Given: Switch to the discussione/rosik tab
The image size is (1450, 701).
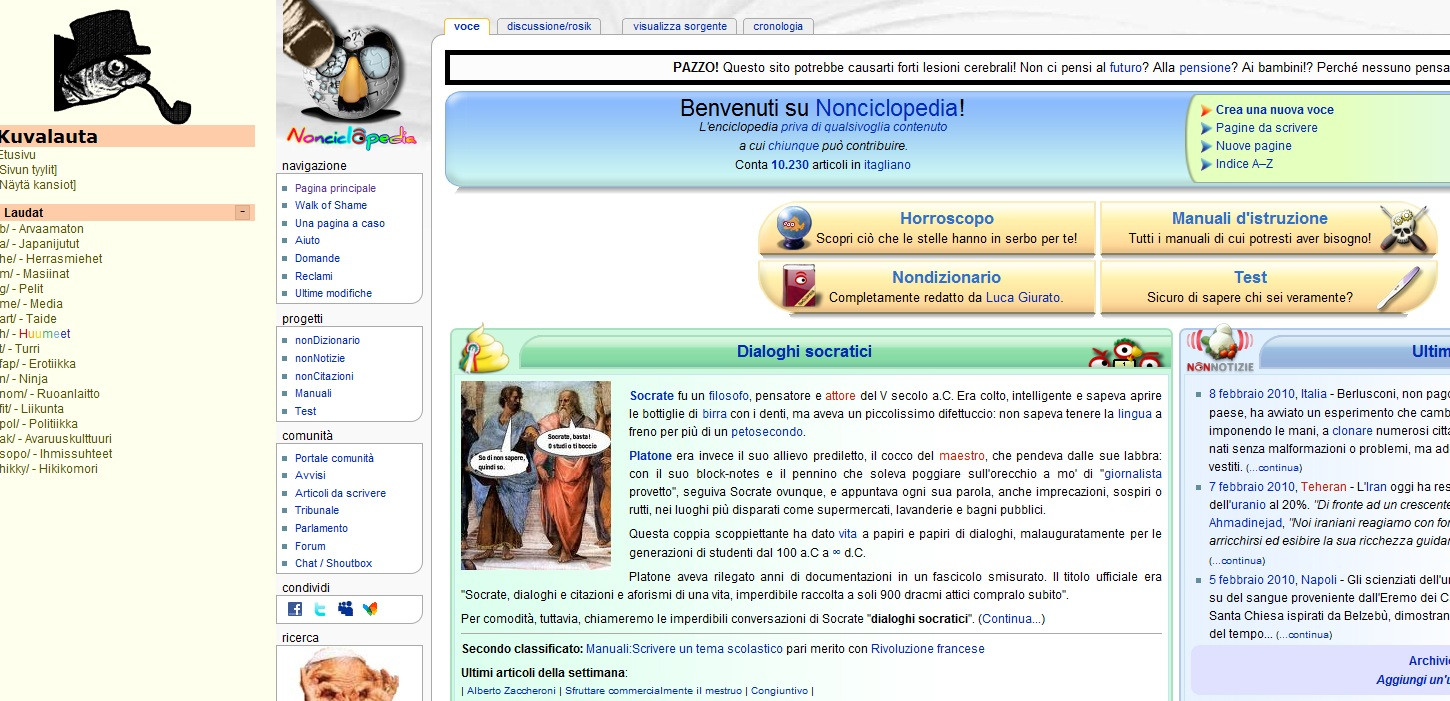Looking at the screenshot, I should pyautogui.click(x=549, y=27).
